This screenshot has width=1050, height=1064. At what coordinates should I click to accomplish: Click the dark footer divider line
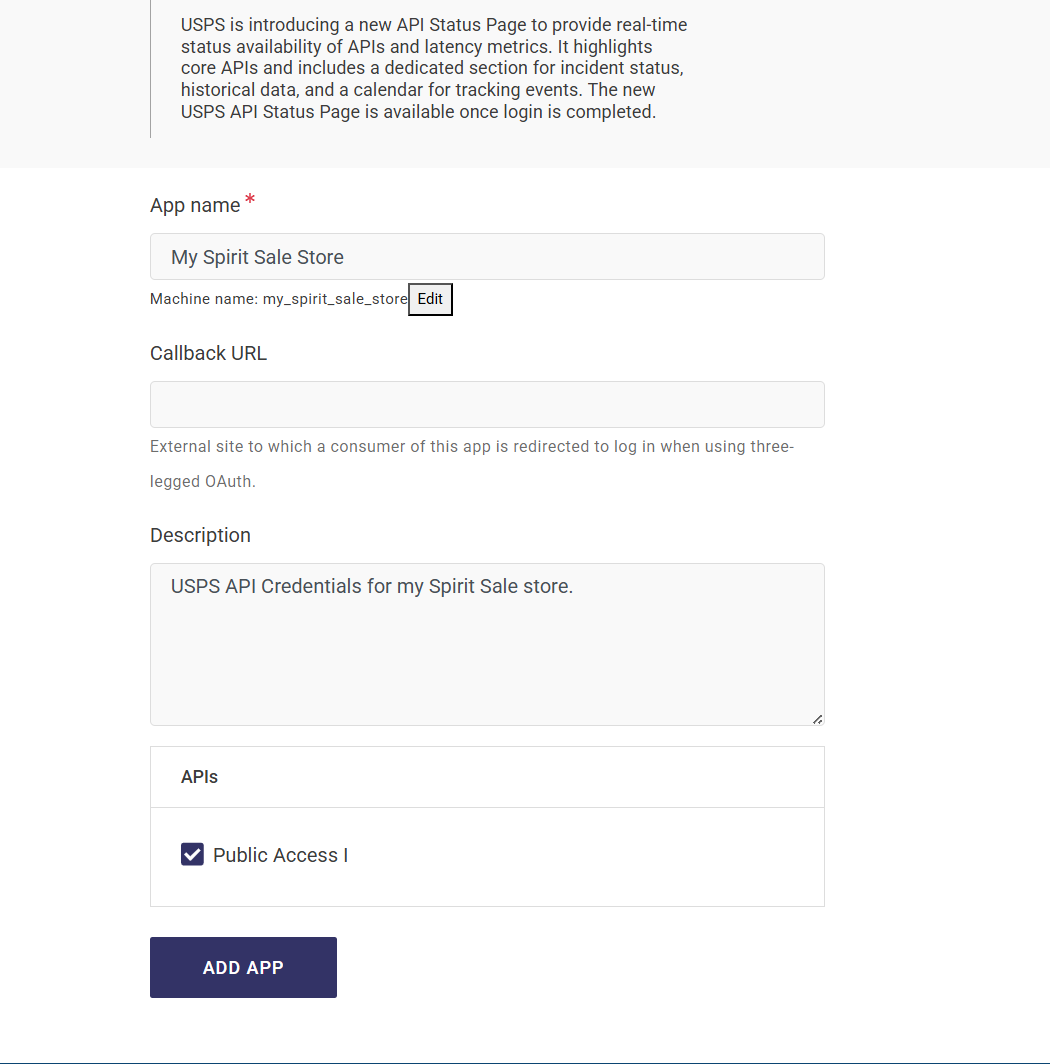pos(525,1062)
